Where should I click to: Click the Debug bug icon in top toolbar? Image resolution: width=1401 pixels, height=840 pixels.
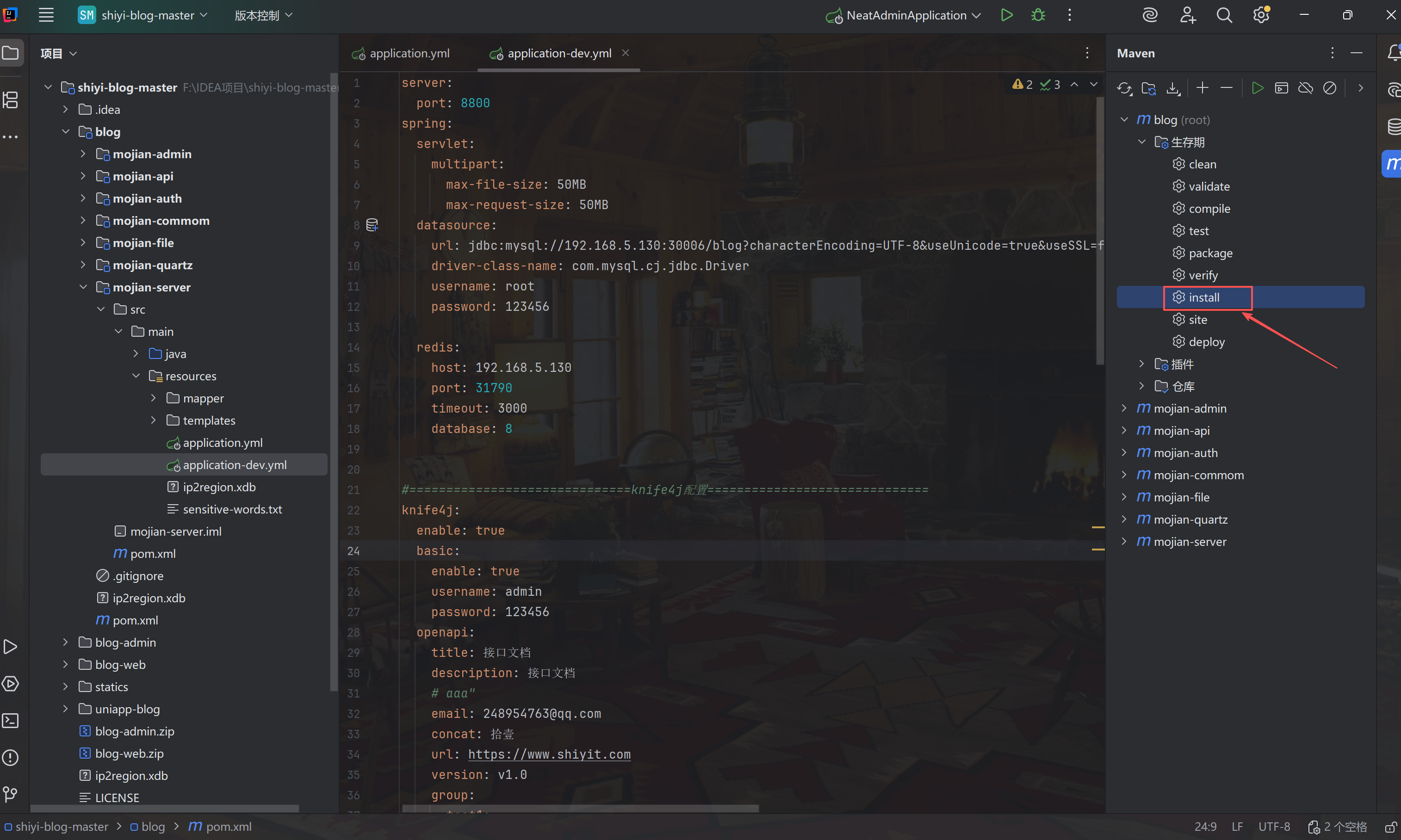pyautogui.click(x=1038, y=15)
